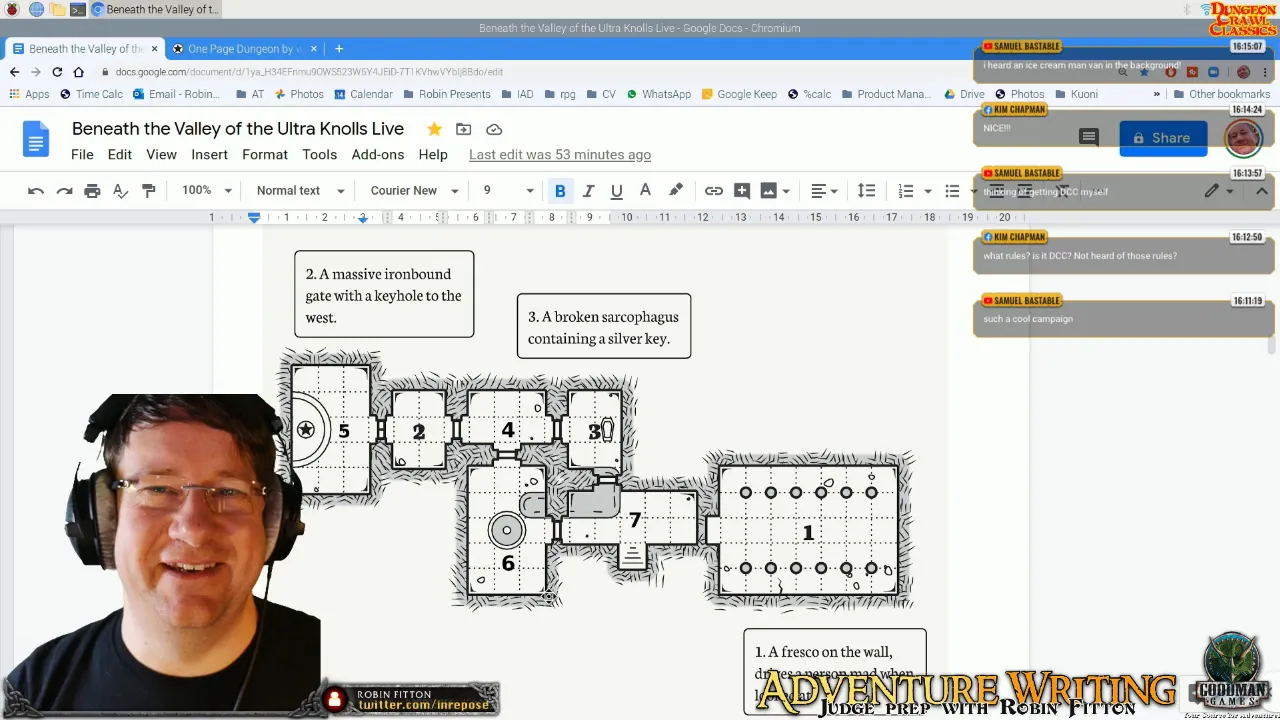Open the 100% zoom dropdown
Screen dimensions: 1280x720
pyautogui.click(x=207, y=190)
